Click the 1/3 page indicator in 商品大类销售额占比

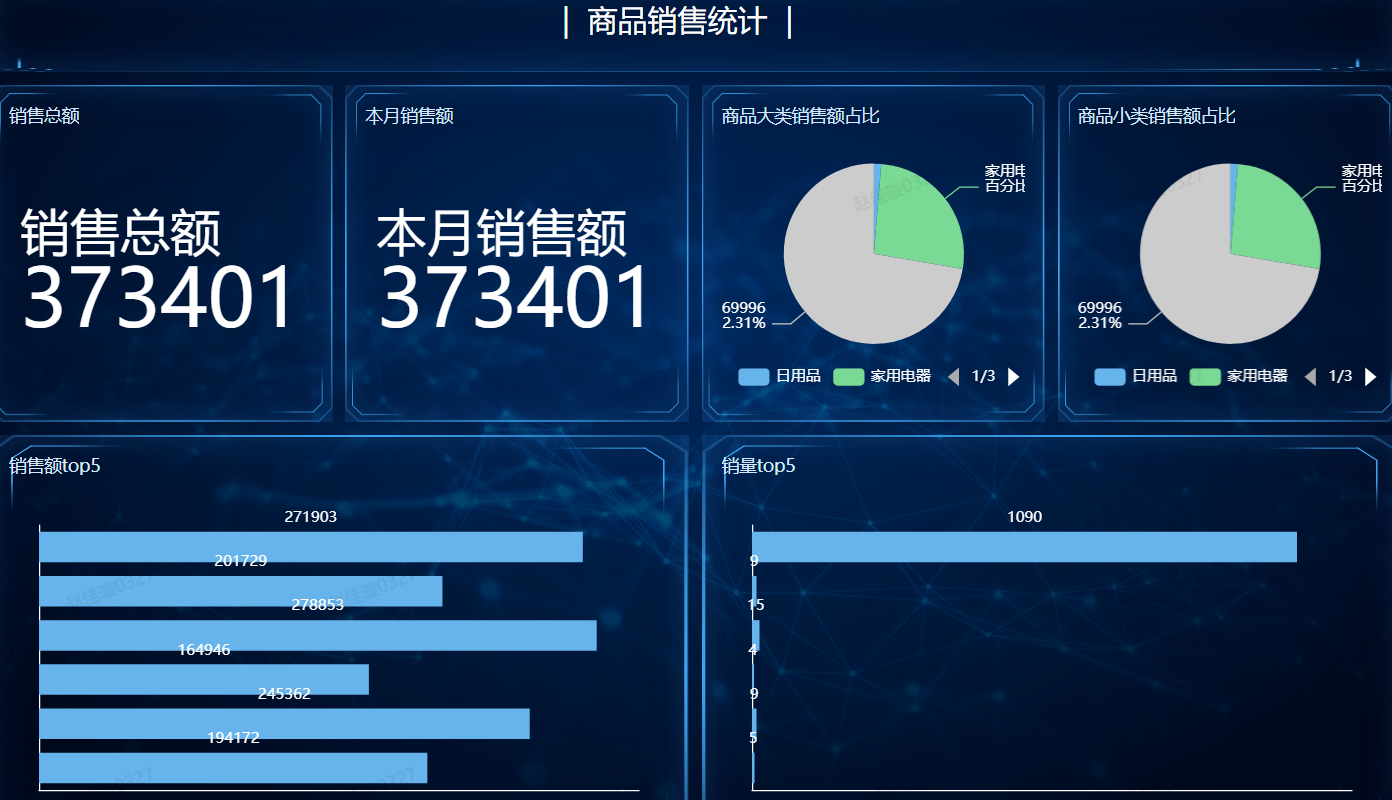coord(984,376)
